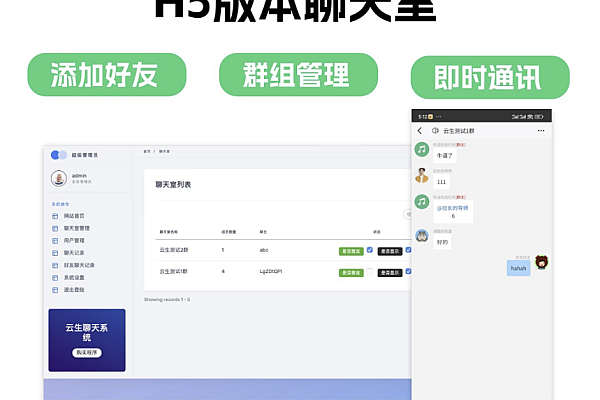Tap the 云生测试1群 chat title
600x400 pixels.
[x=458, y=131]
